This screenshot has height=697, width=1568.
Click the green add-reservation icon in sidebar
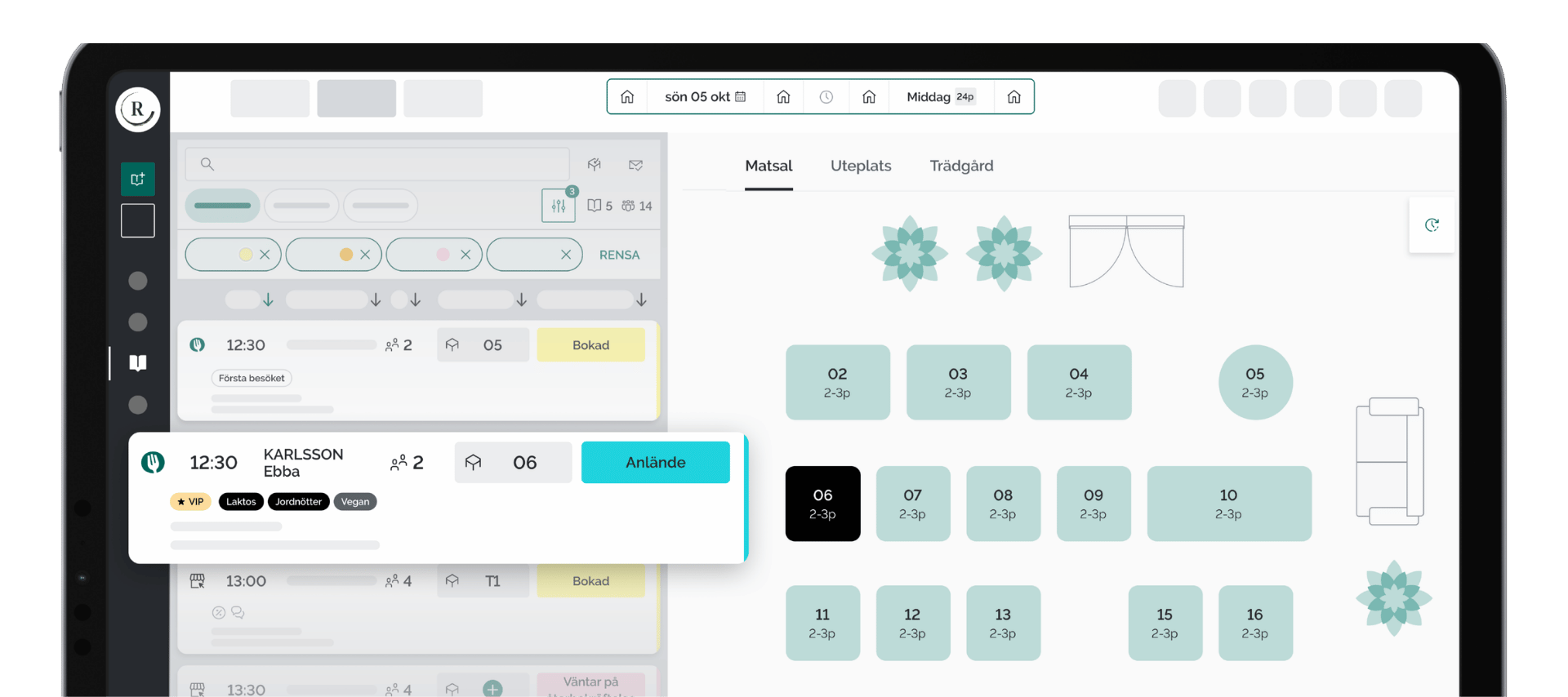pyautogui.click(x=138, y=179)
